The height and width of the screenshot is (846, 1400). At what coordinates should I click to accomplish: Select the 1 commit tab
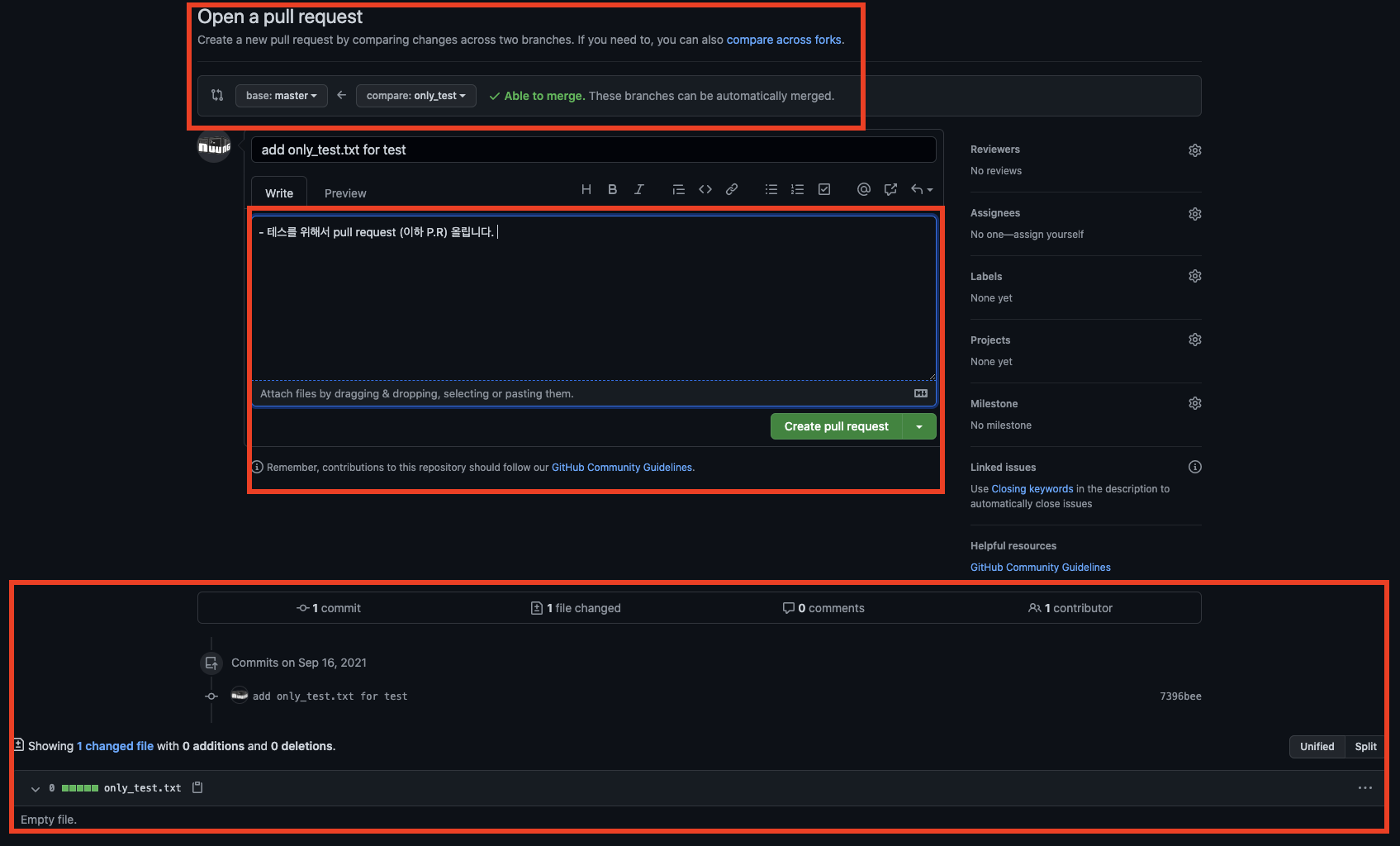329,608
